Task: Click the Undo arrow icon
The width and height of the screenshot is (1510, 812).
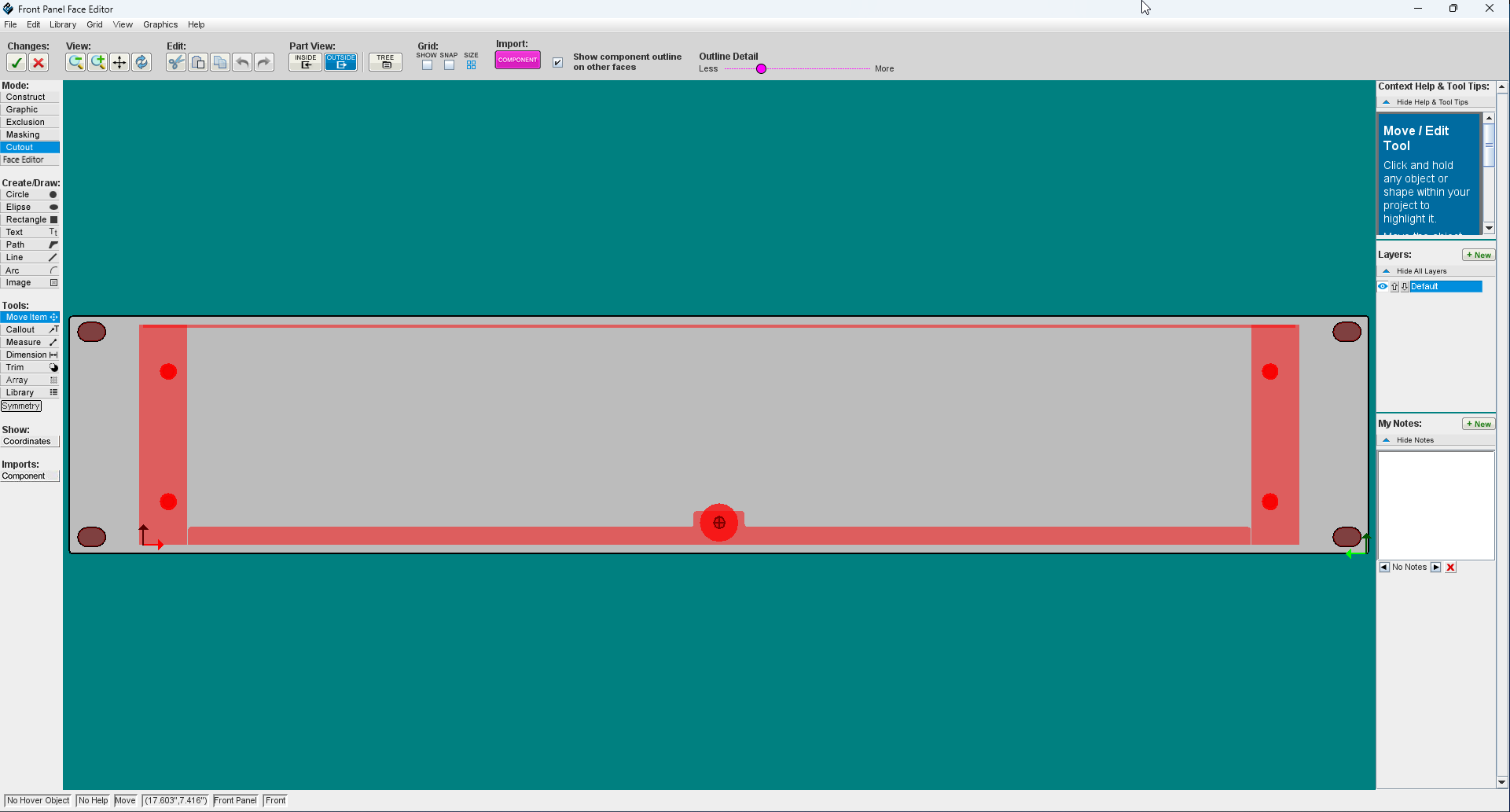Action: point(242,62)
